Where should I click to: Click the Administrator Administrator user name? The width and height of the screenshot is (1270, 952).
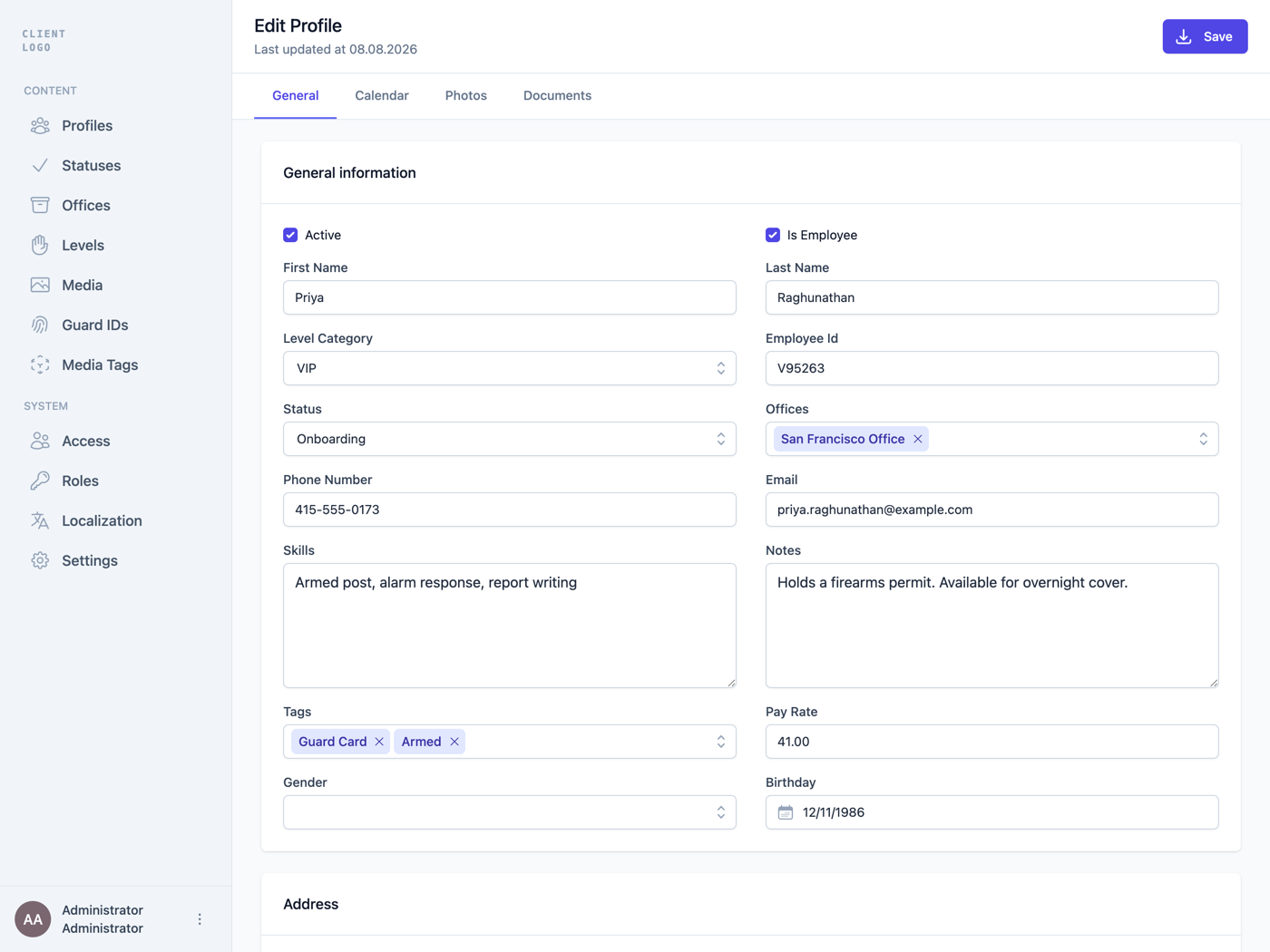(x=103, y=919)
